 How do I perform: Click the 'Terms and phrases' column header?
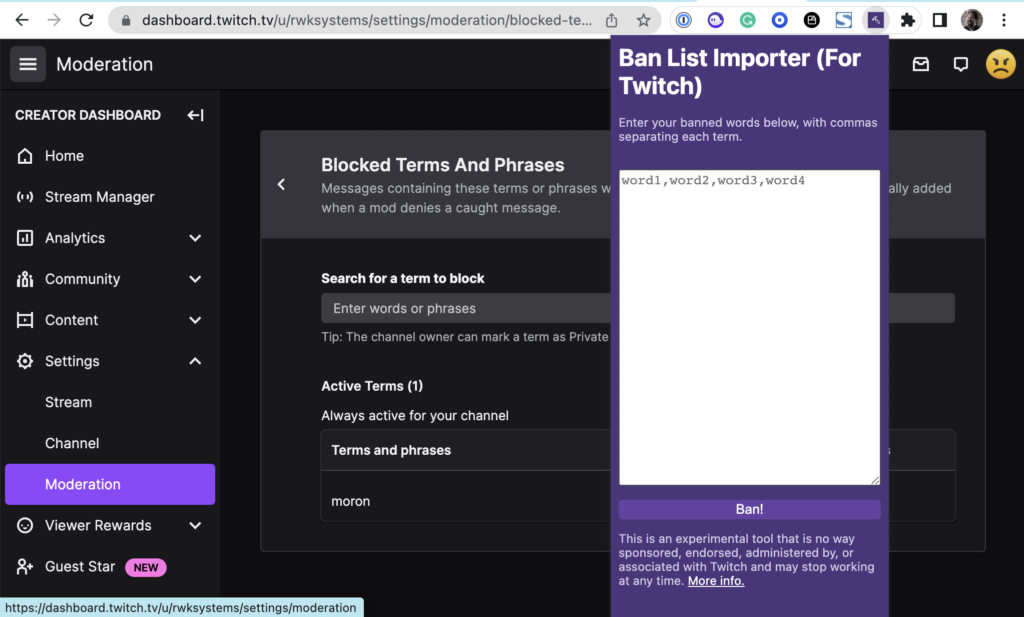(391, 451)
